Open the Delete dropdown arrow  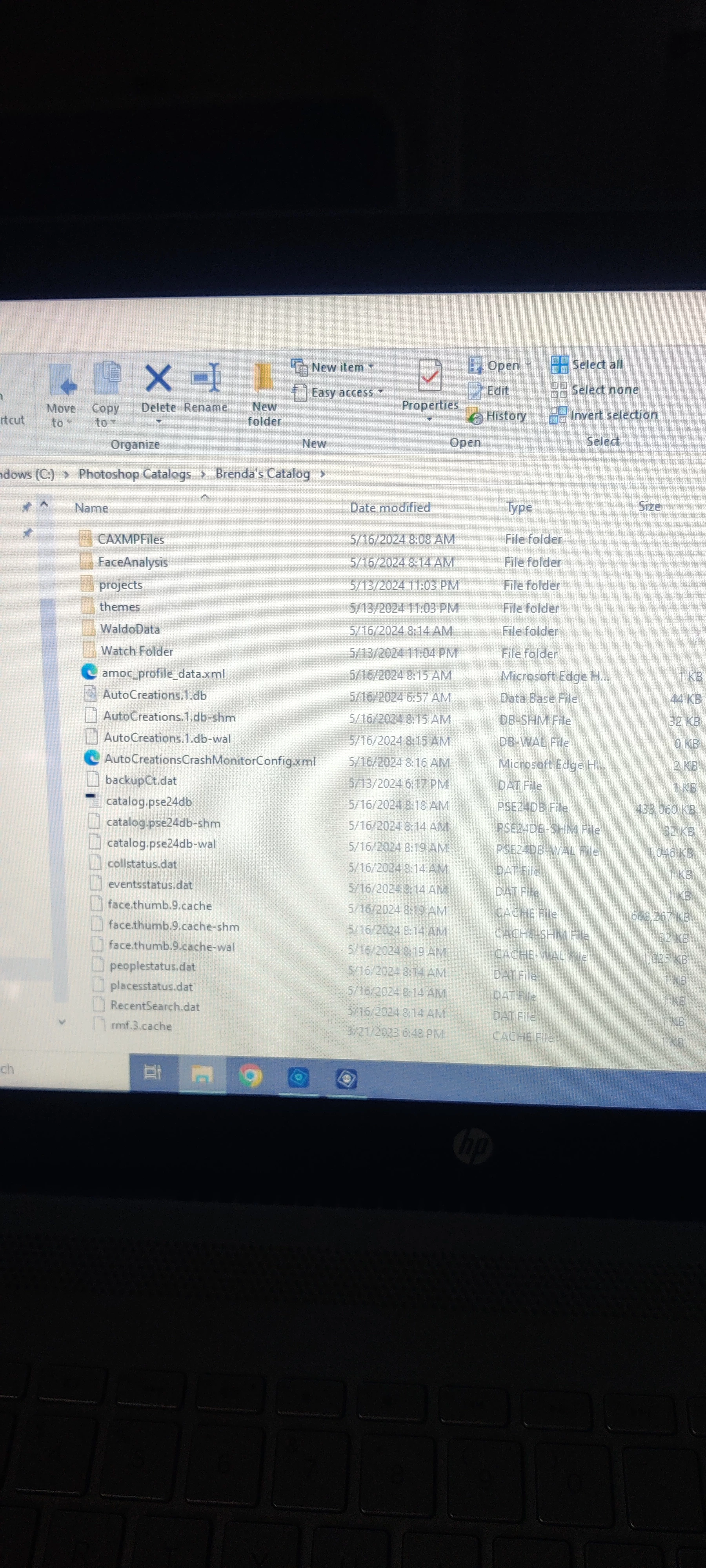159,421
